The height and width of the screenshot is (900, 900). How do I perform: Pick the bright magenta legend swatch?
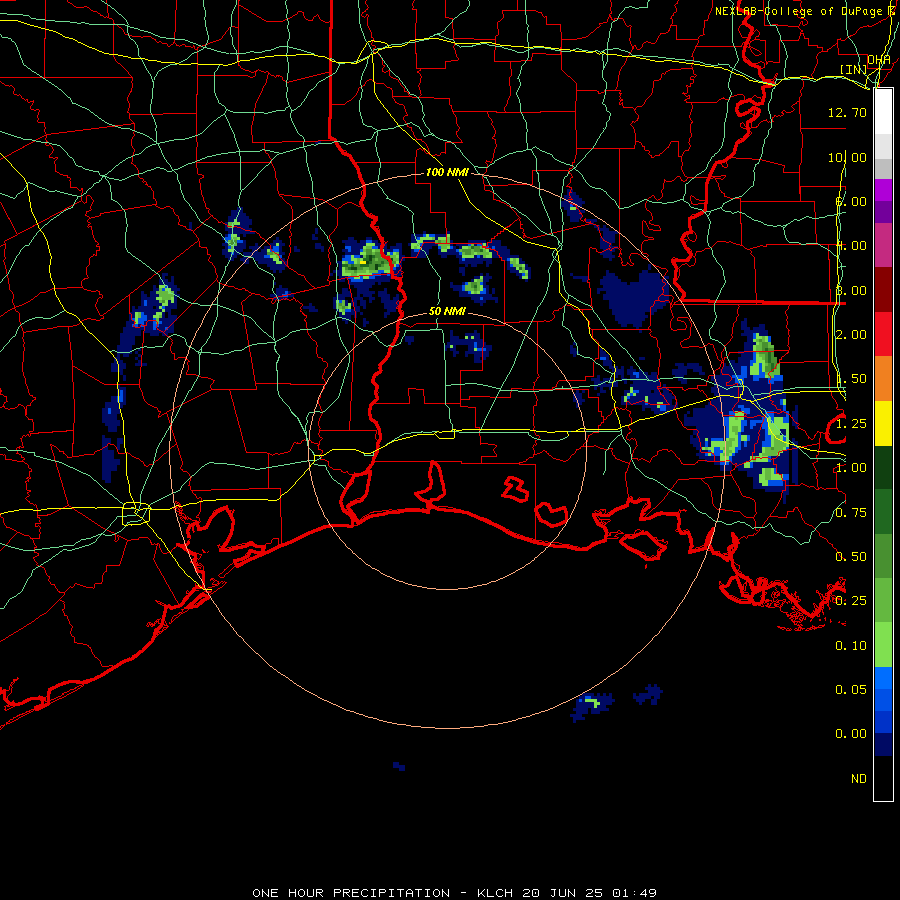coord(883,190)
